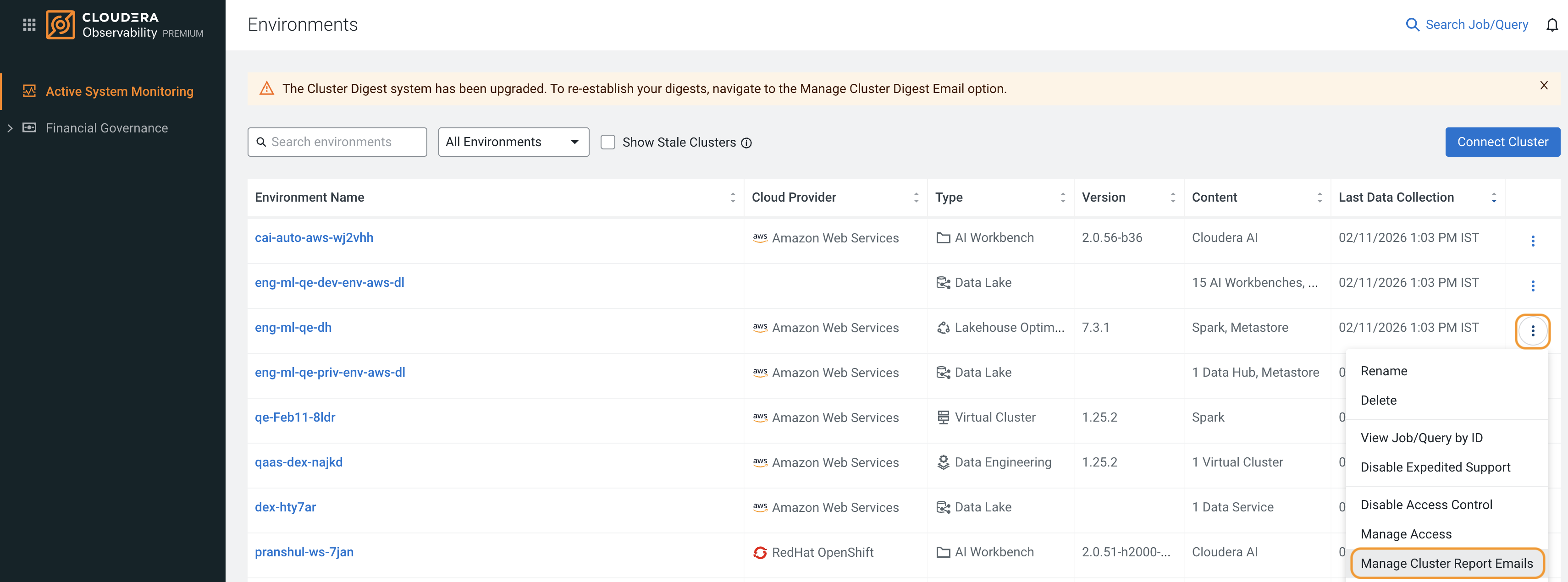The image size is (1568, 582).
Task: Open the qaas-dex-najkd environment link
Action: tap(298, 462)
